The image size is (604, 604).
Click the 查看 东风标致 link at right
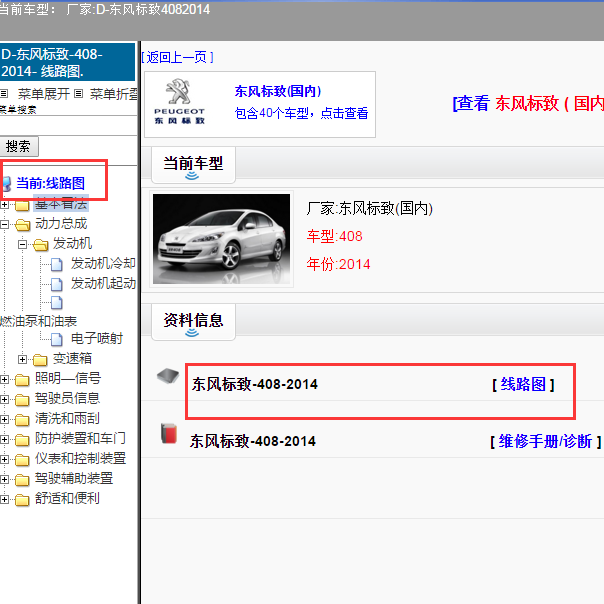[x=528, y=103]
